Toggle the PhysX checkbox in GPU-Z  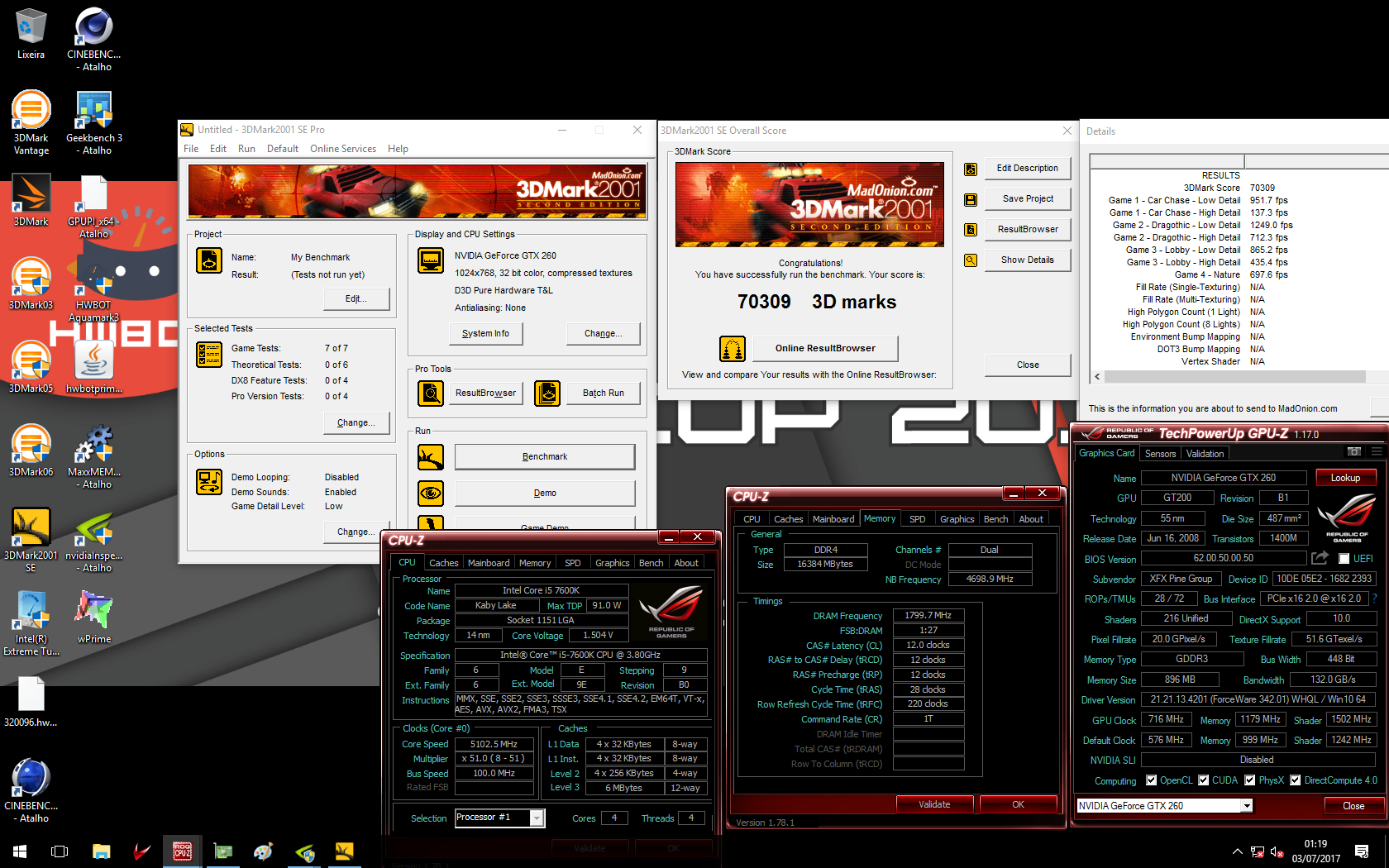pyautogui.click(x=1250, y=780)
